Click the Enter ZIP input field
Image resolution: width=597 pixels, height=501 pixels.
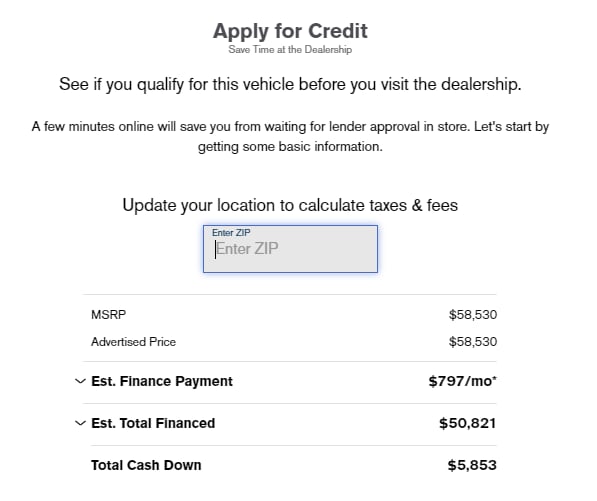pyautogui.click(x=290, y=249)
